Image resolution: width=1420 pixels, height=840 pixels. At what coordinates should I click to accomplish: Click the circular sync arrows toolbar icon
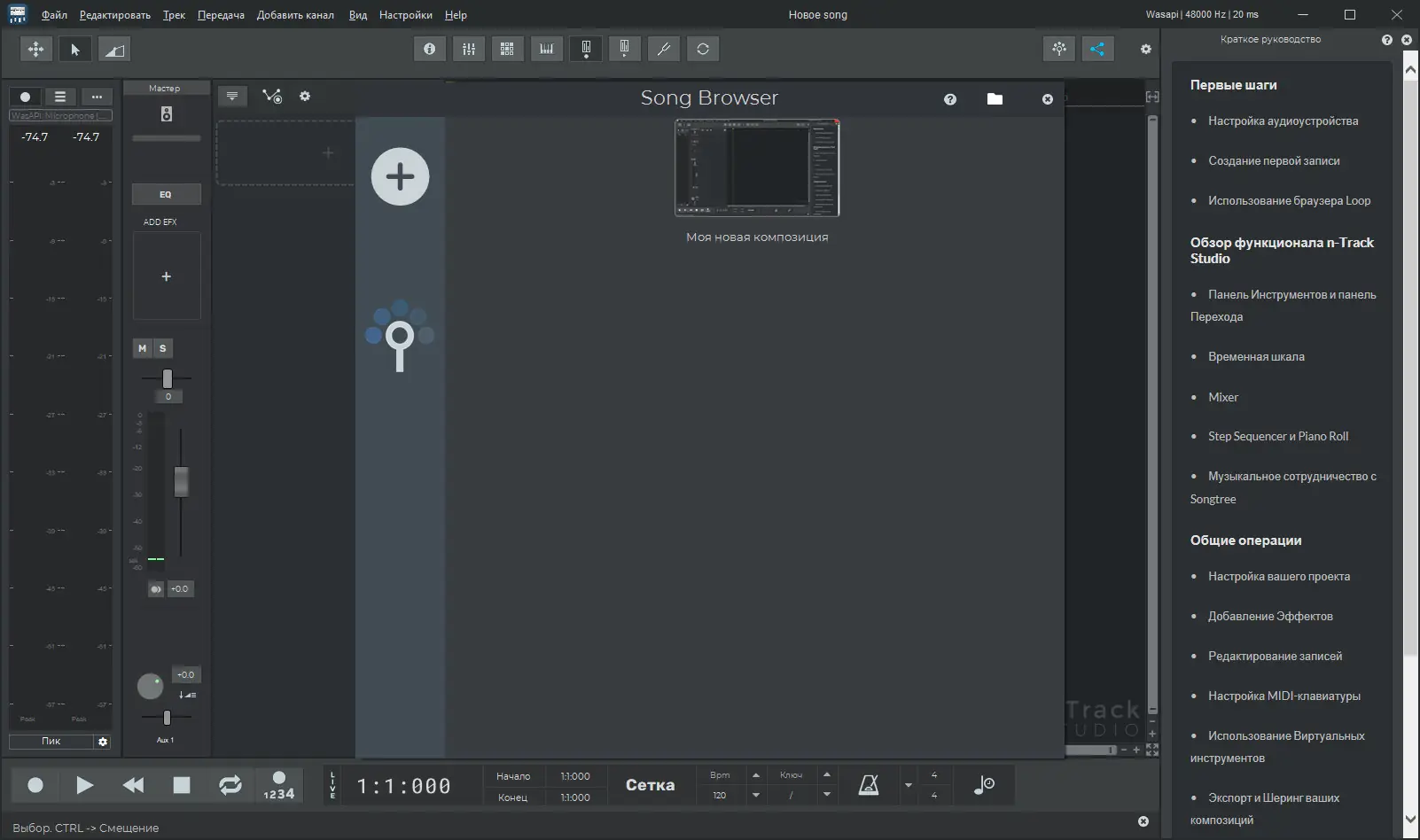click(703, 50)
